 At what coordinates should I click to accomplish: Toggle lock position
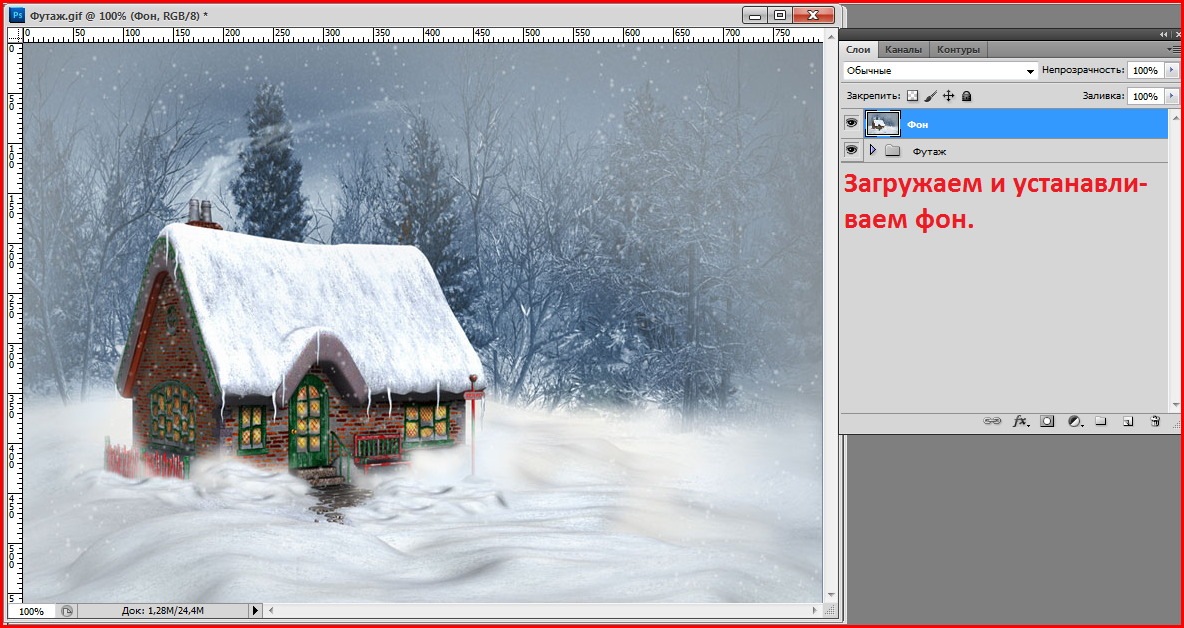tap(948, 96)
